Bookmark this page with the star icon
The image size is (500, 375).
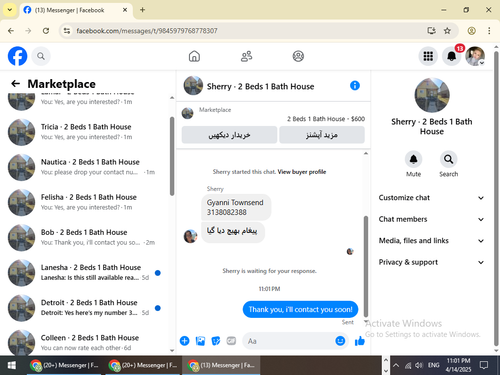[447, 31]
